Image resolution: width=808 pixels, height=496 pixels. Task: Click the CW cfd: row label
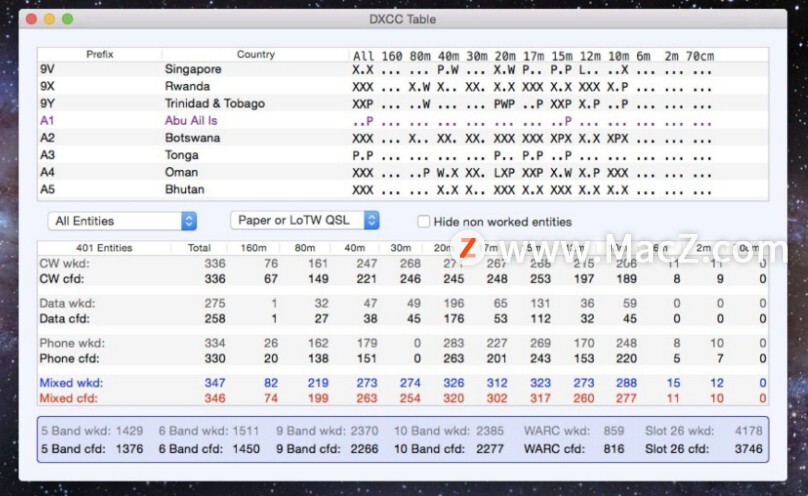point(61,279)
